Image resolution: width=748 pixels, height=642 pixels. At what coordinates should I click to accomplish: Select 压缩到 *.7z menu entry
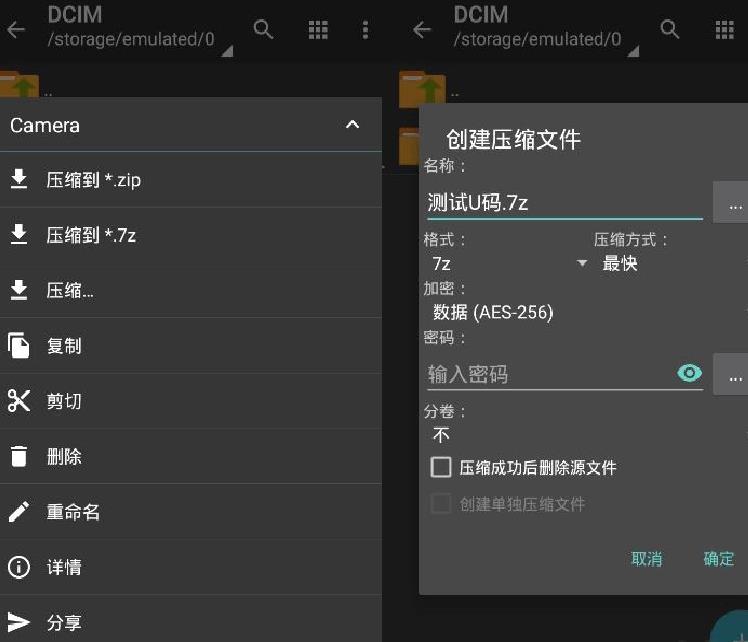pyautogui.click(x=191, y=235)
